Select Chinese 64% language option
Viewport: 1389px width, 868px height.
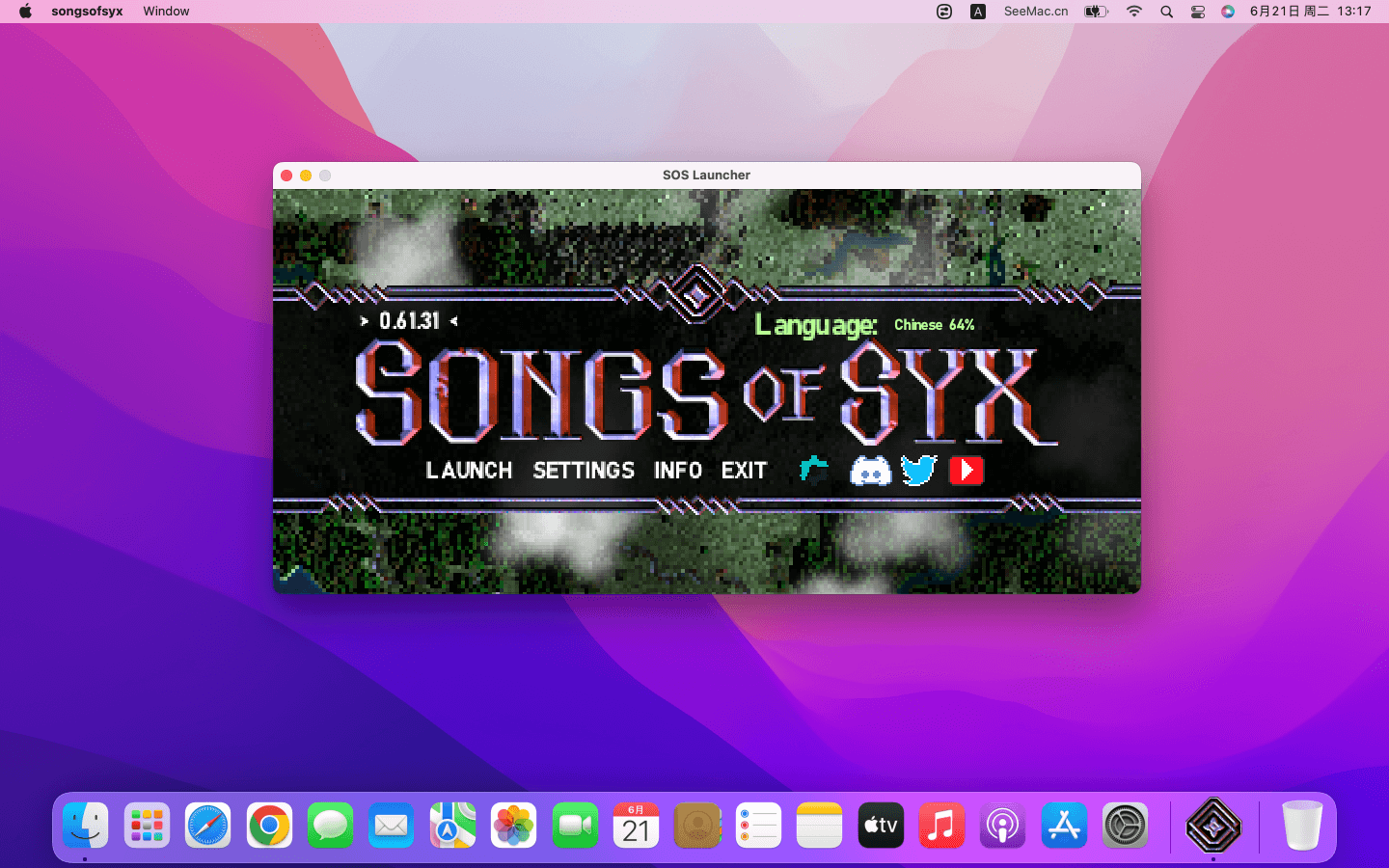934,325
